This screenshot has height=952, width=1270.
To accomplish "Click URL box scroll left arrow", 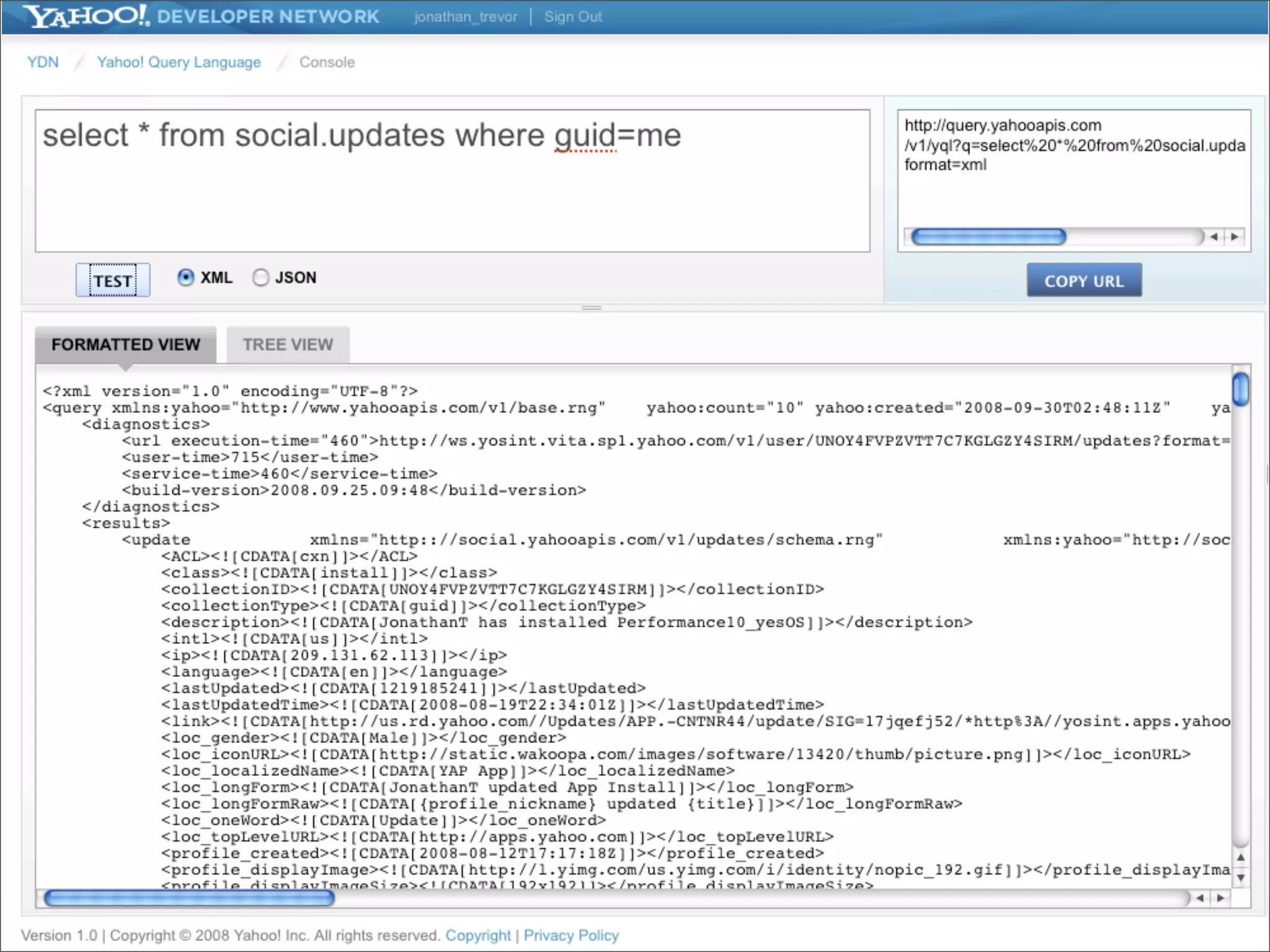I will (x=1214, y=237).
